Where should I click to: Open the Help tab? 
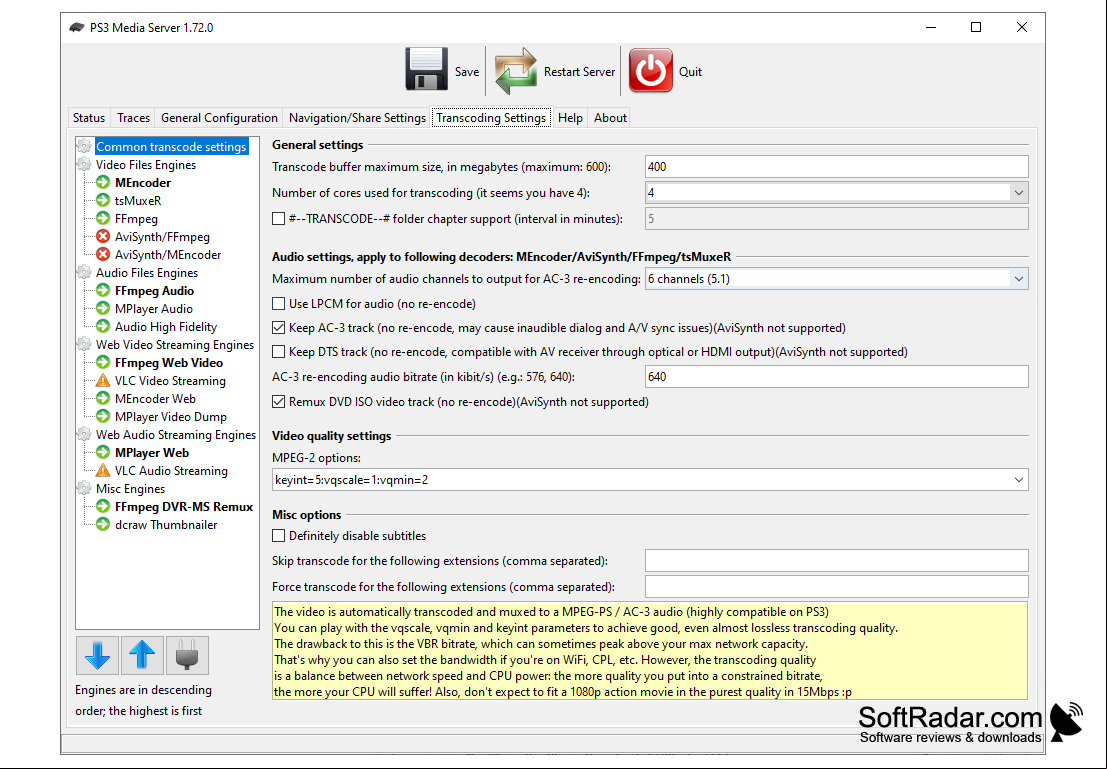coord(570,118)
